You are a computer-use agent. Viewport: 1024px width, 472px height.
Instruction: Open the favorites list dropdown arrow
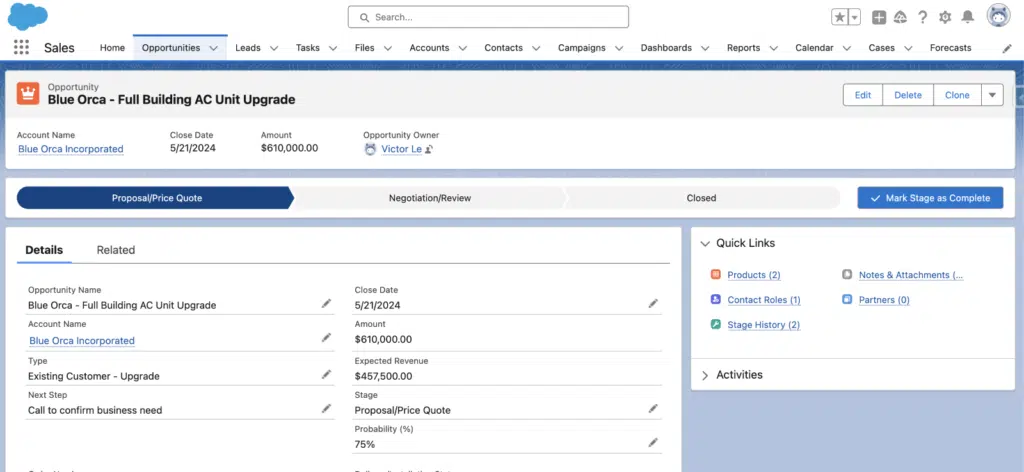tap(855, 18)
